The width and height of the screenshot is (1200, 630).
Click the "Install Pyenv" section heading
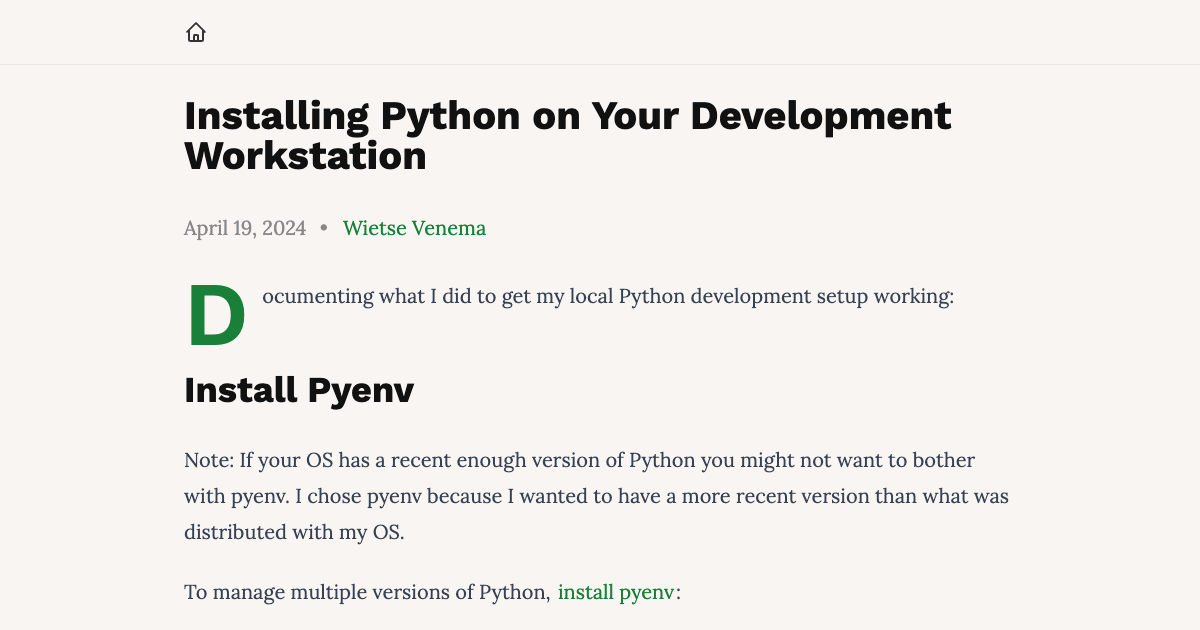pos(298,391)
